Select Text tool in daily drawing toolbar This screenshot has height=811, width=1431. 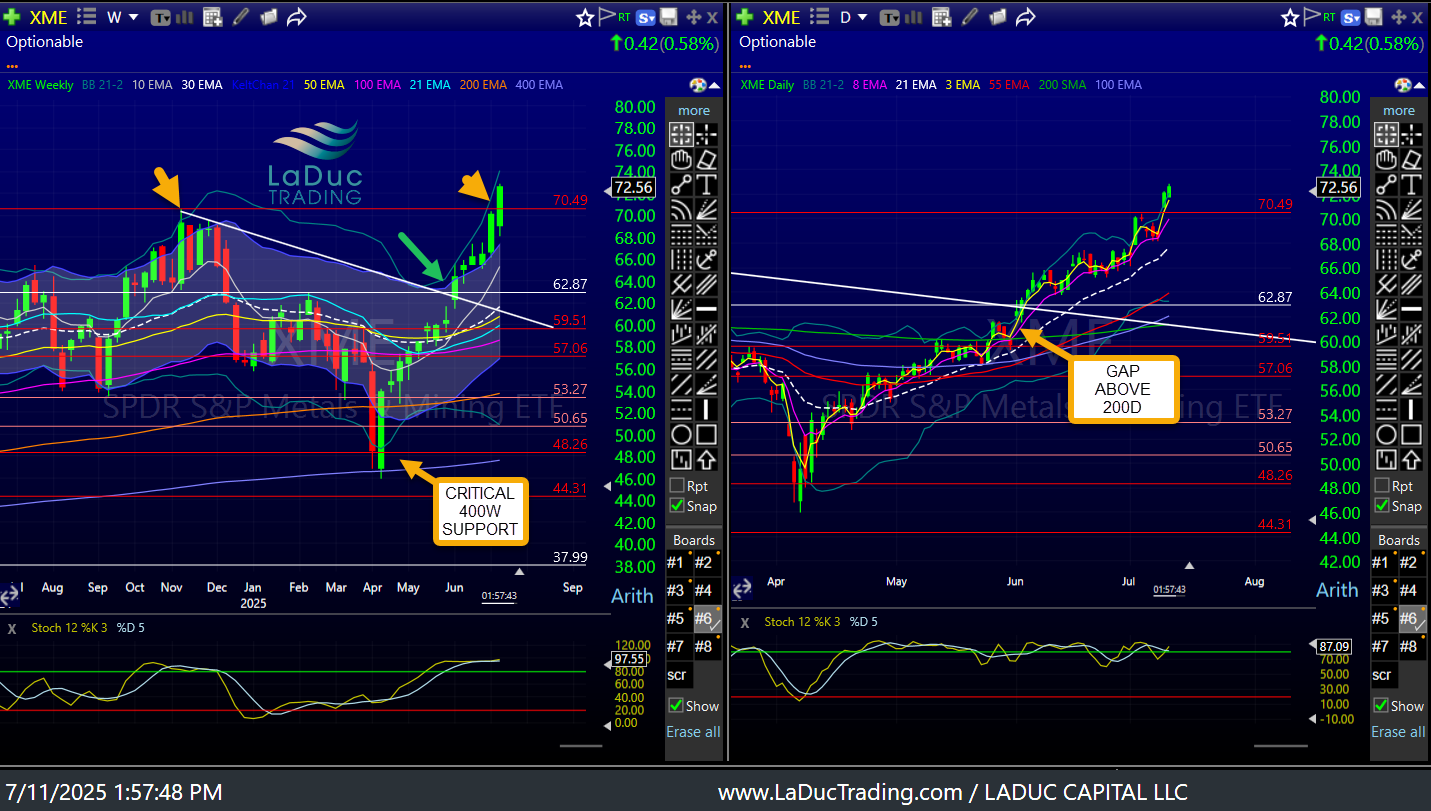(1411, 185)
